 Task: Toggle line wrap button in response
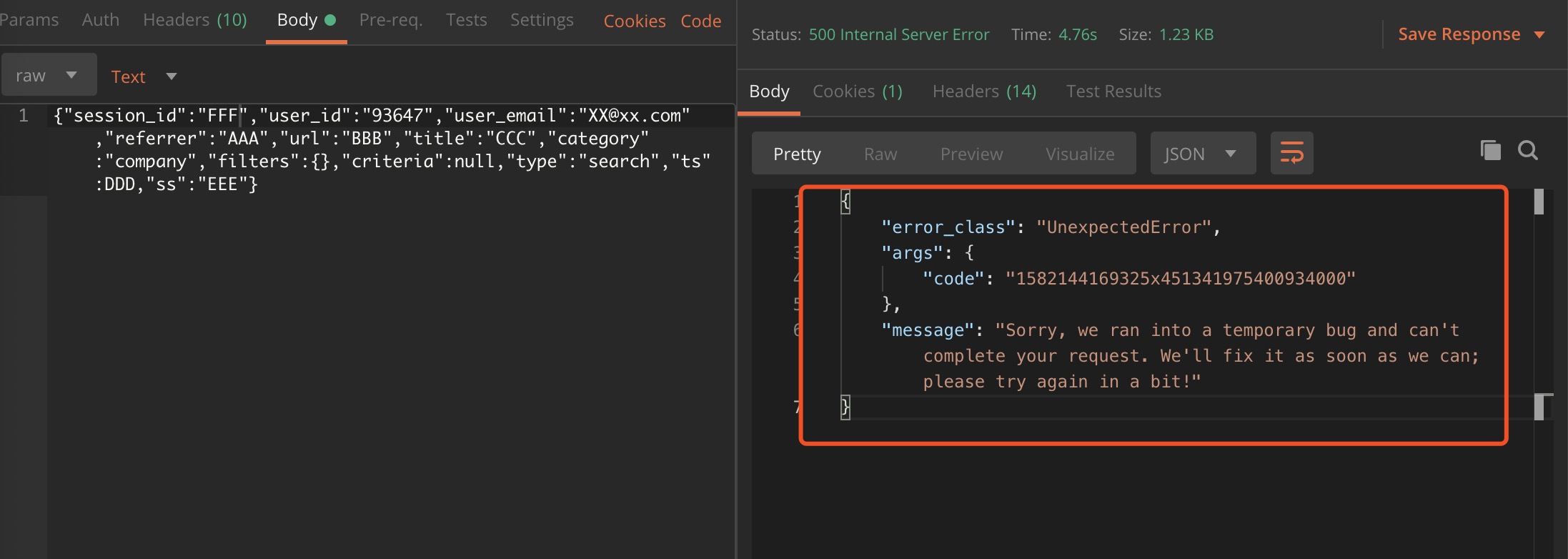pyautogui.click(x=1291, y=153)
